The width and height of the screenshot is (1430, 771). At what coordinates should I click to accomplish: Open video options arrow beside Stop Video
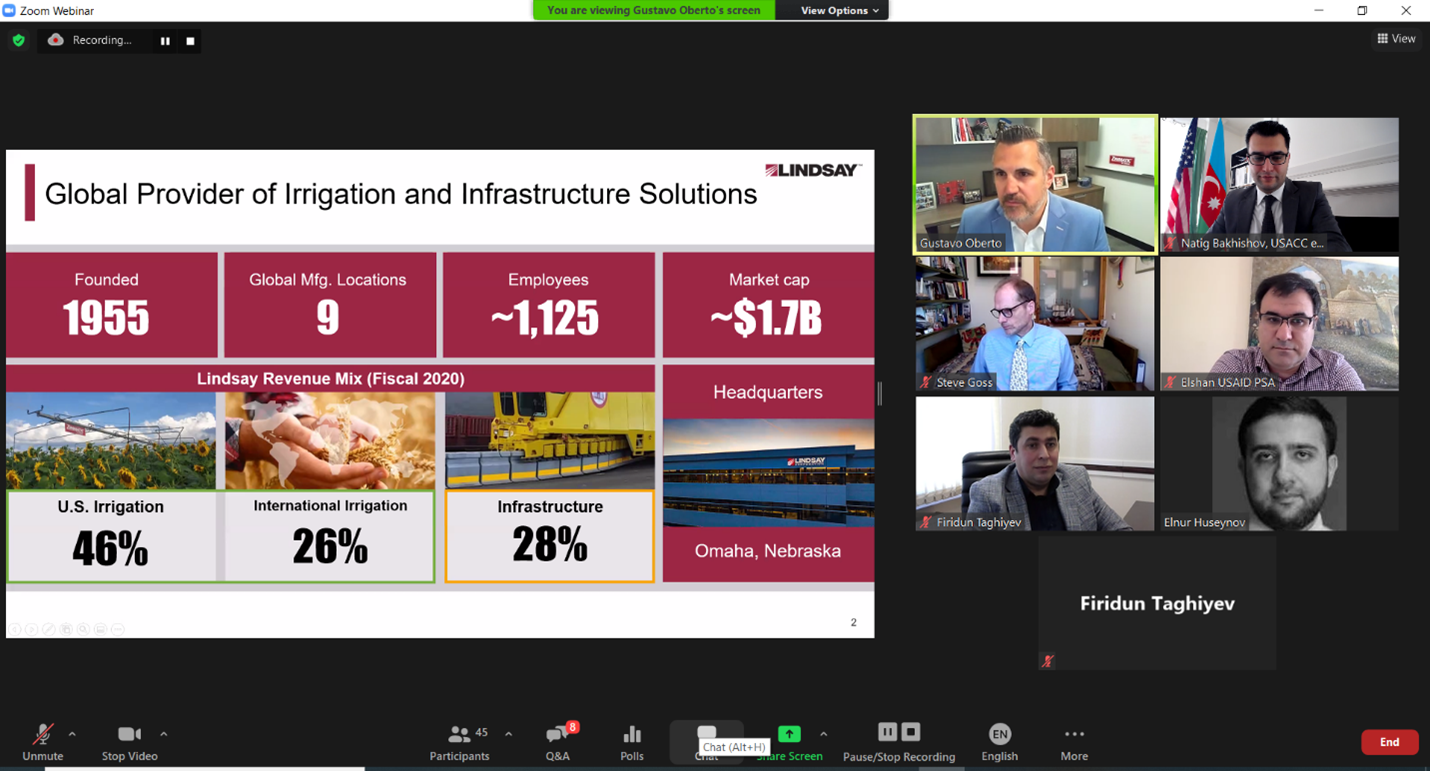click(x=164, y=734)
